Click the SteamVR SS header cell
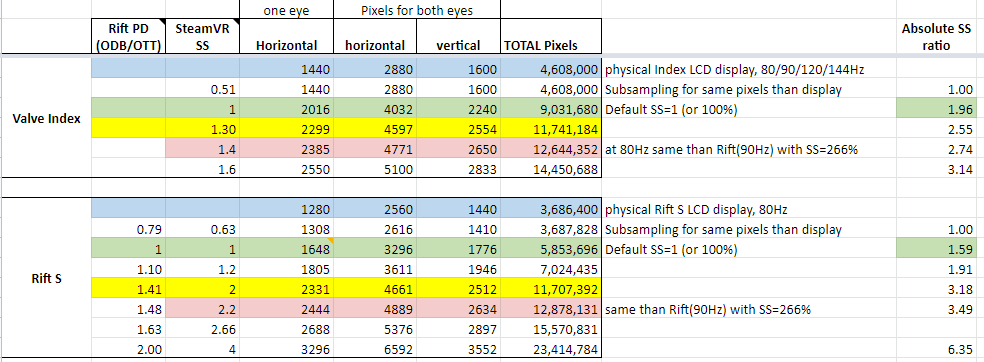 [203, 37]
